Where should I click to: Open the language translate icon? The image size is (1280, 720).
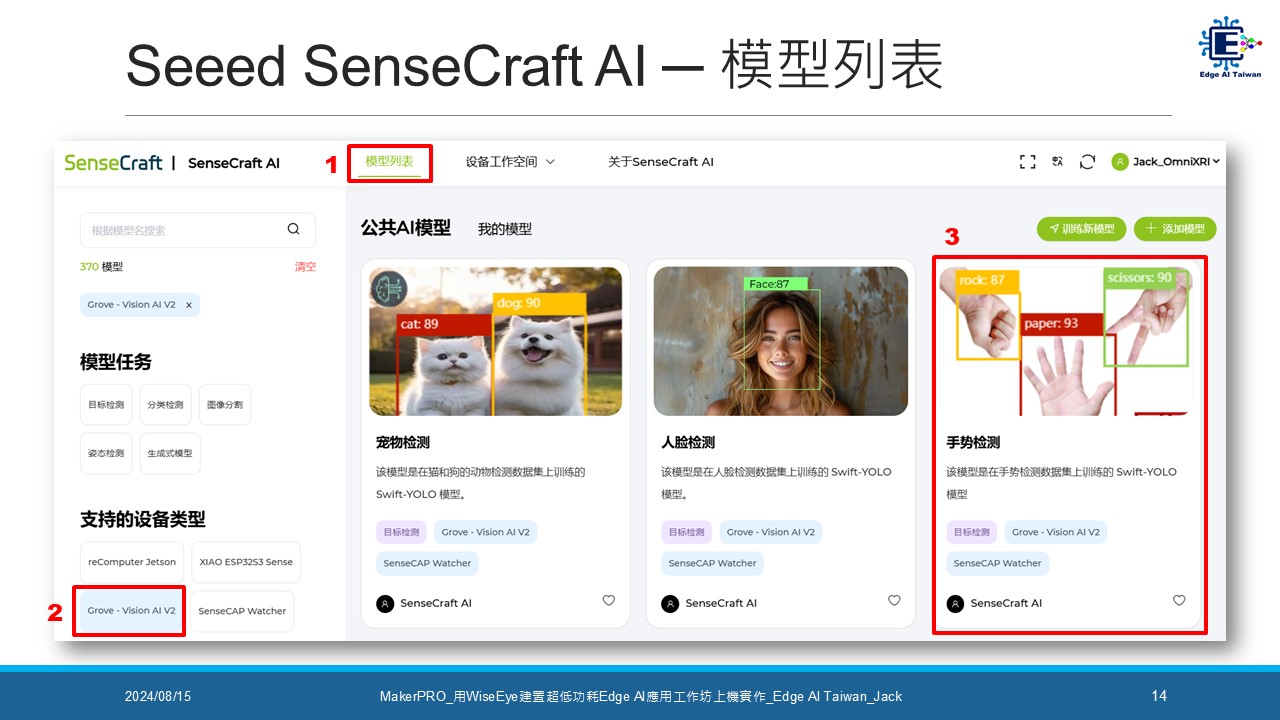pos(1058,162)
